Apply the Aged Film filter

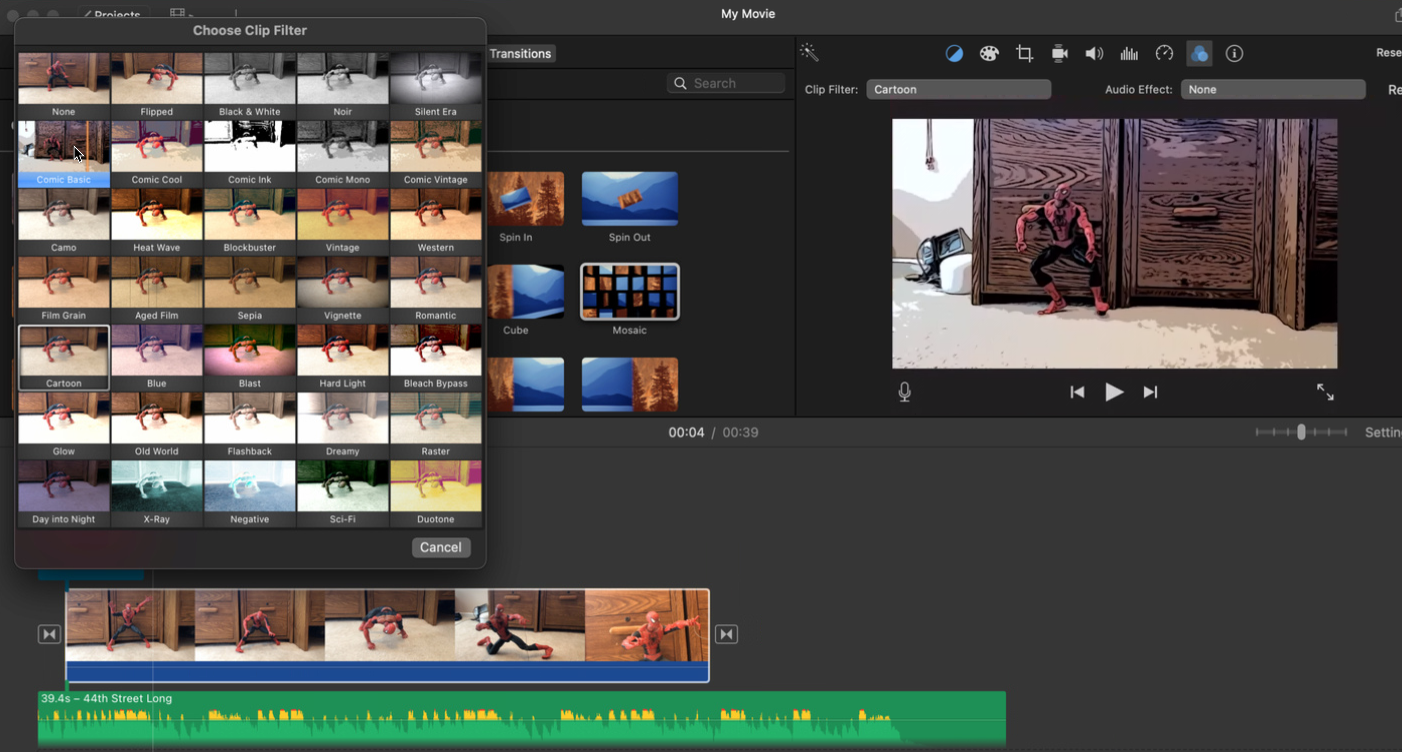coord(157,290)
